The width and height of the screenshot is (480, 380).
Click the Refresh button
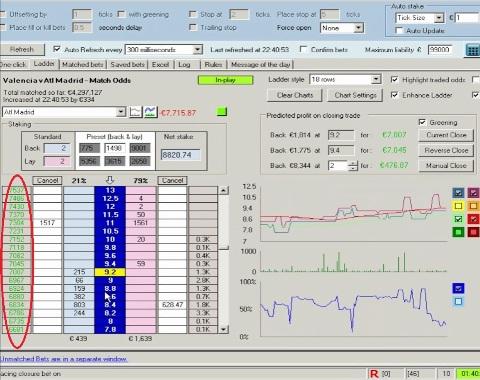(22, 50)
